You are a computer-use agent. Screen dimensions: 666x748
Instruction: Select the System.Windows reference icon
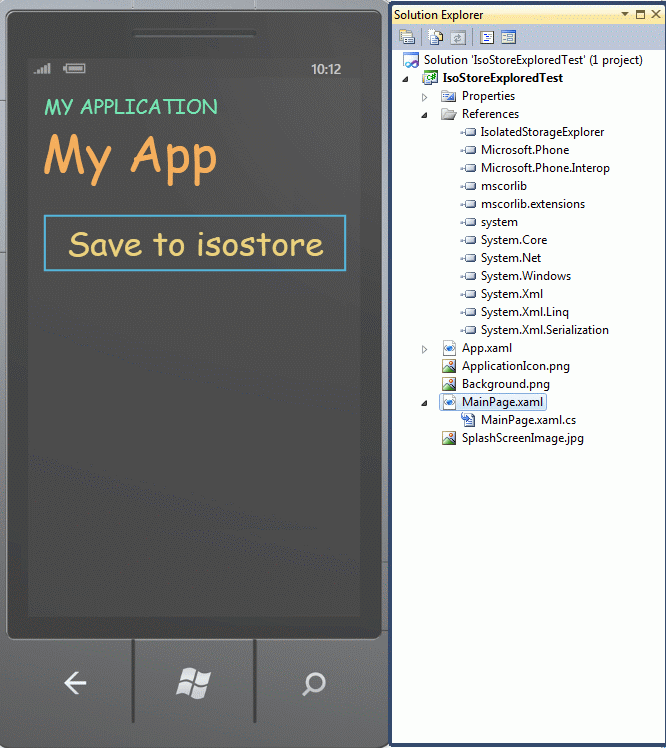[x=468, y=276]
